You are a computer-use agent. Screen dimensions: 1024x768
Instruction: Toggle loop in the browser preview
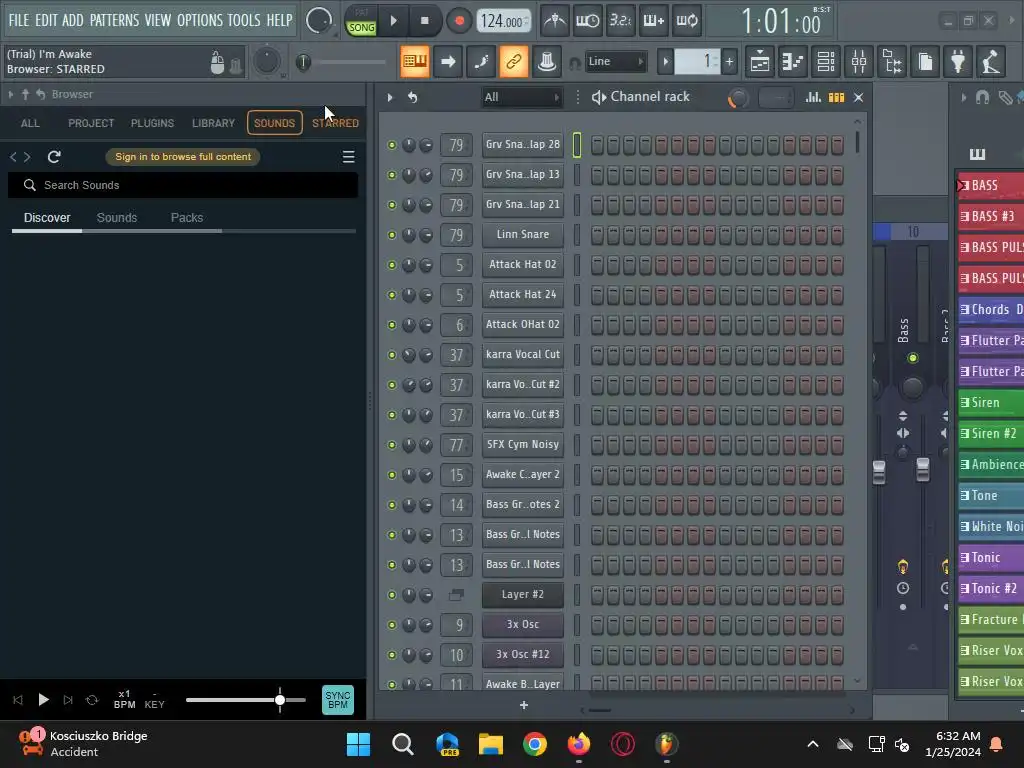(92, 700)
